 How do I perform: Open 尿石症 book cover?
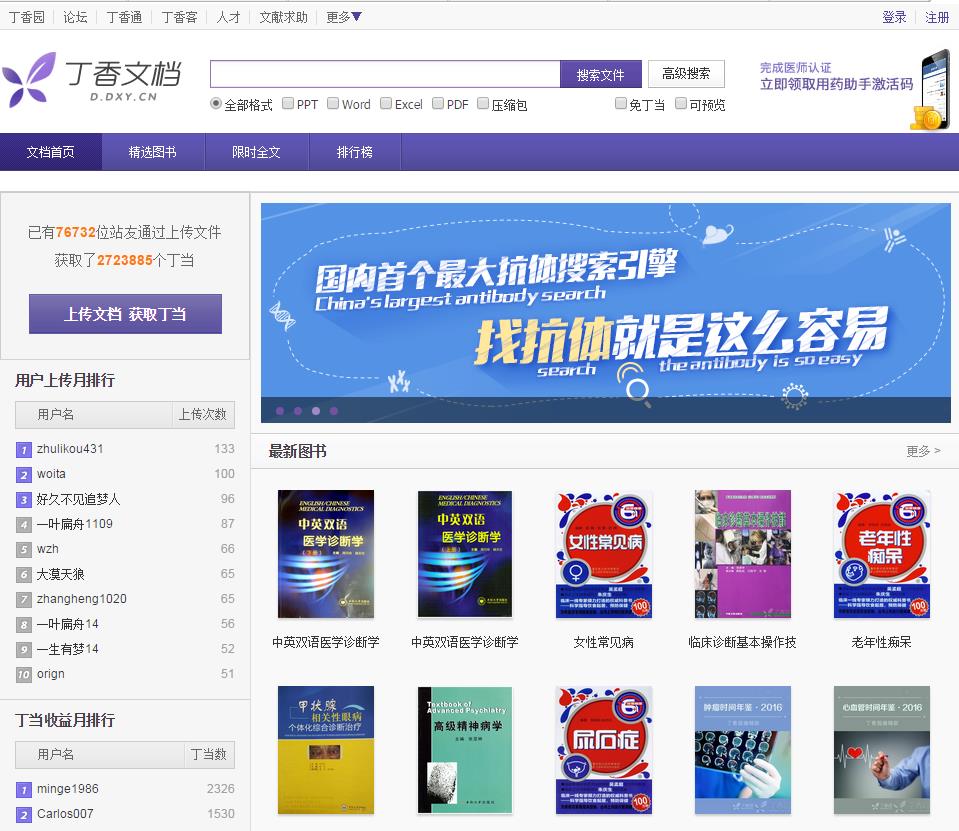(604, 750)
